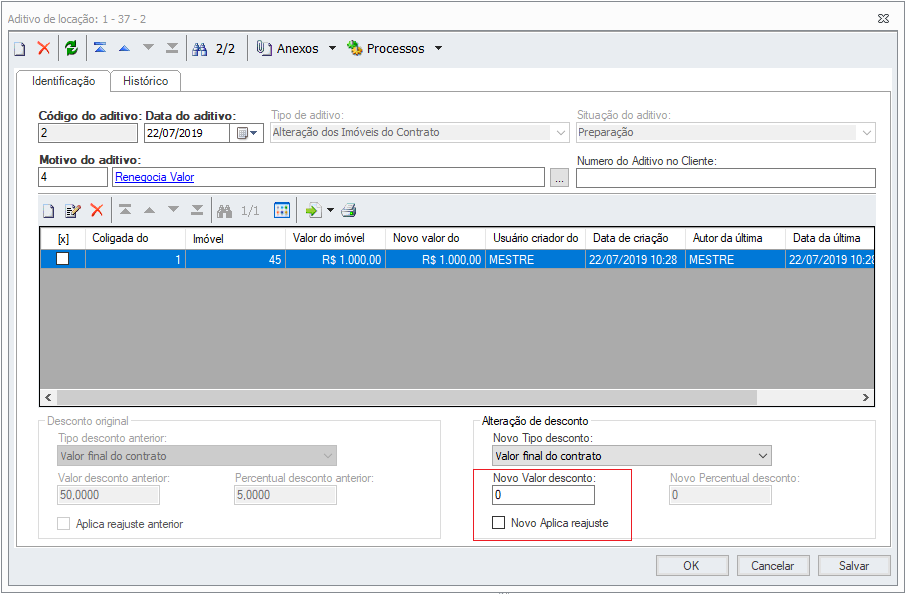This screenshot has width=905, height=594.
Task: Switch to Identificação tab
Action: [63, 81]
